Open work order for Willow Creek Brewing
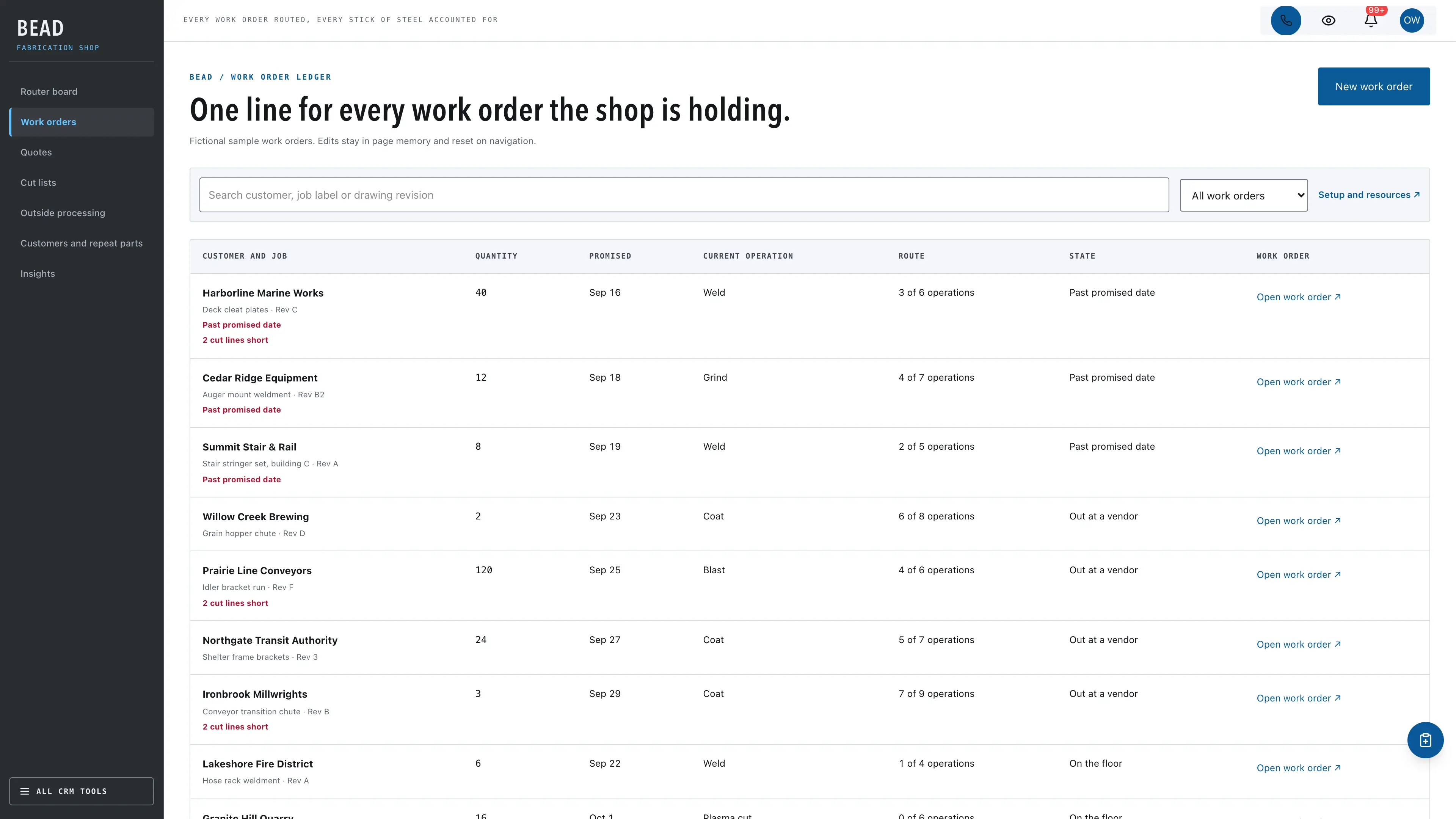Image resolution: width=1456 pixels, height=819 pixels. tap(1298, 521)
